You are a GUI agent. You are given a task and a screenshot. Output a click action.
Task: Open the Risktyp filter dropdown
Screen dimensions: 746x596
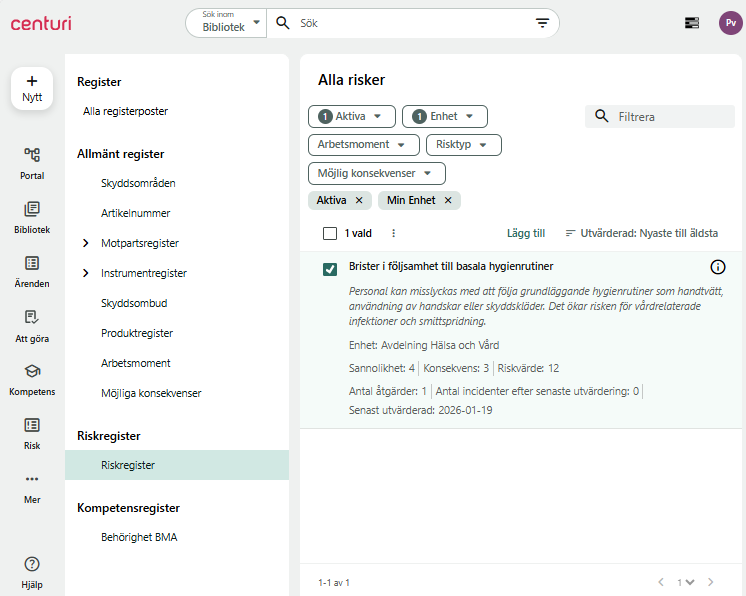[463, 145]
